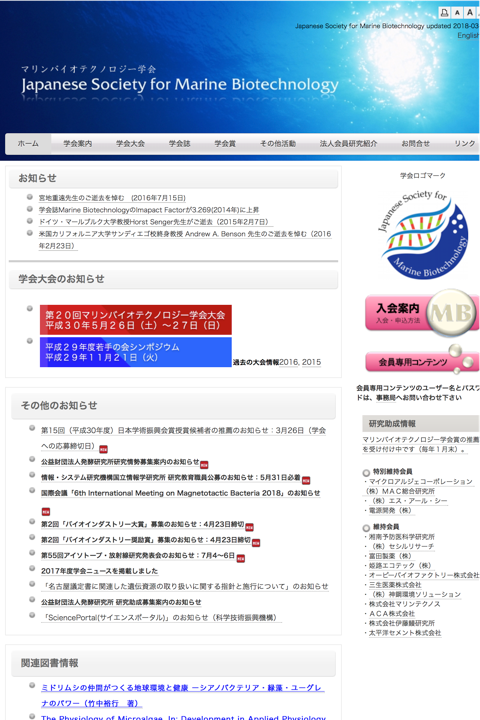Open 公益財団法人発酵研究所研究情勢募集案内 notice
Image resolution: width=480 pixels, height=720 pixels.
[x=120, y=462]
